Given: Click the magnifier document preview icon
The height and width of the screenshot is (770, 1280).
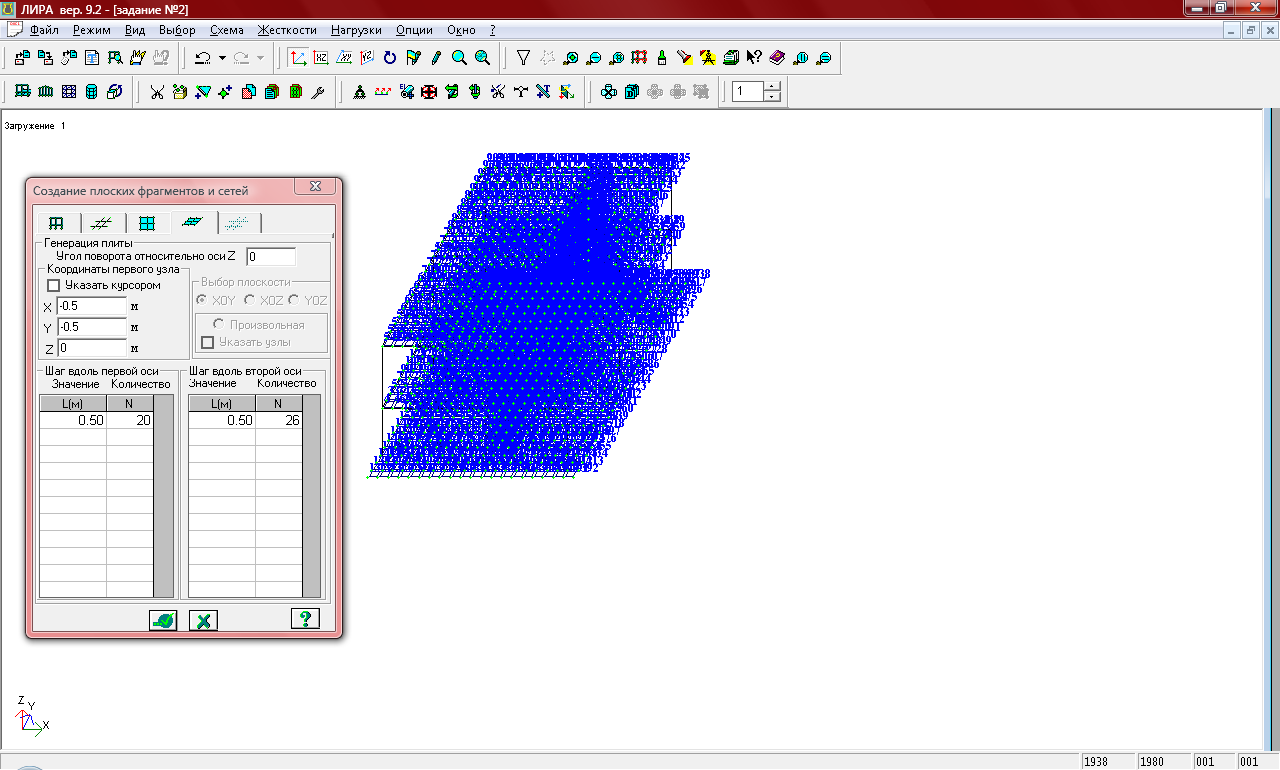Looking at the screenshot, I should click(x=114, y=58).
